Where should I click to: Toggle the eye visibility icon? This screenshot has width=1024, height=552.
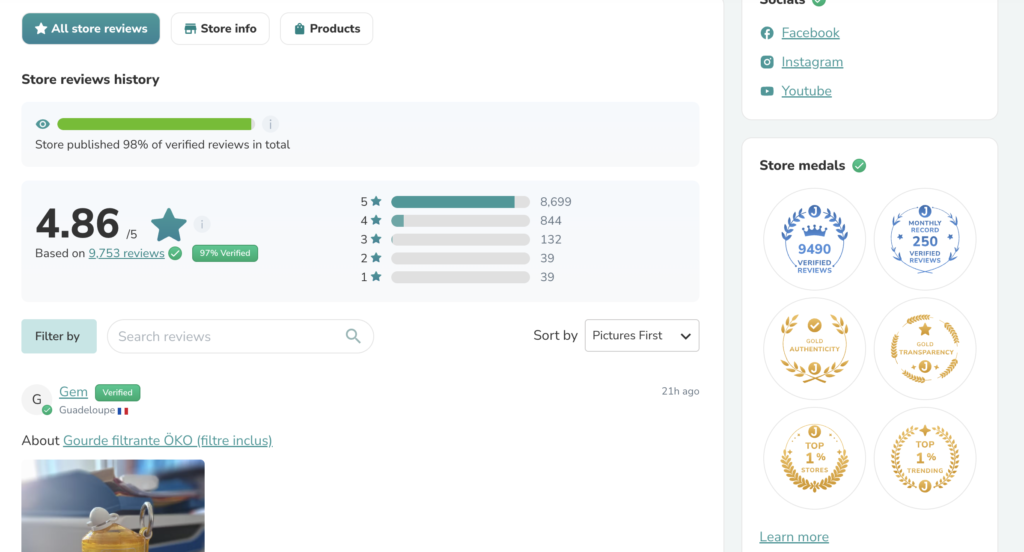coord(43,124)
